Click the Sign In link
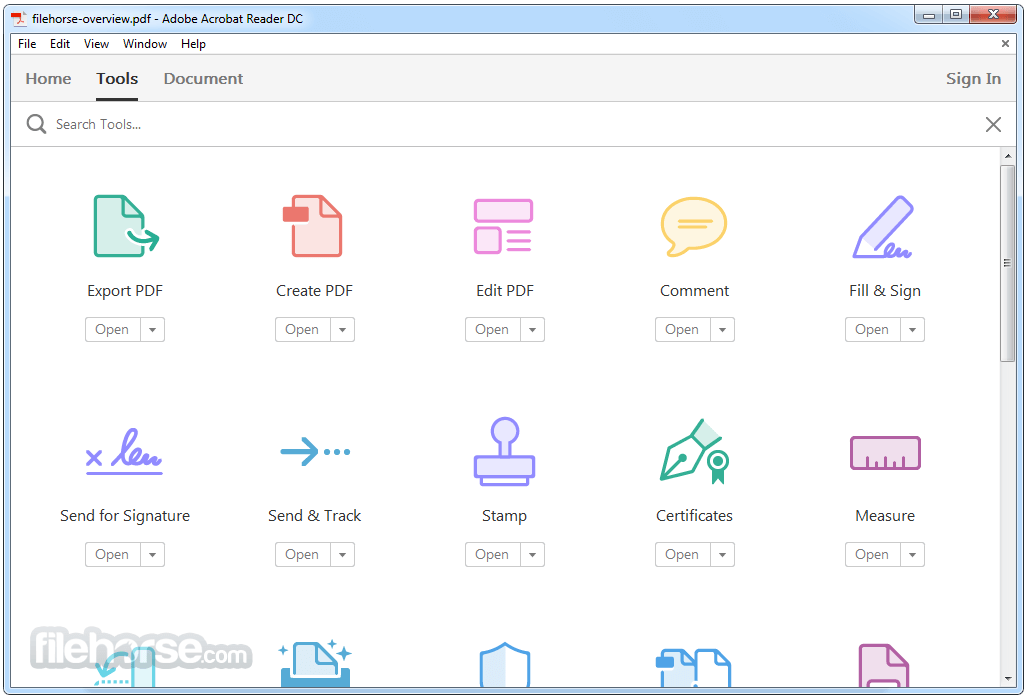Image resolution: width=1028 pixels, height=699 pixels. click(973, 78)
